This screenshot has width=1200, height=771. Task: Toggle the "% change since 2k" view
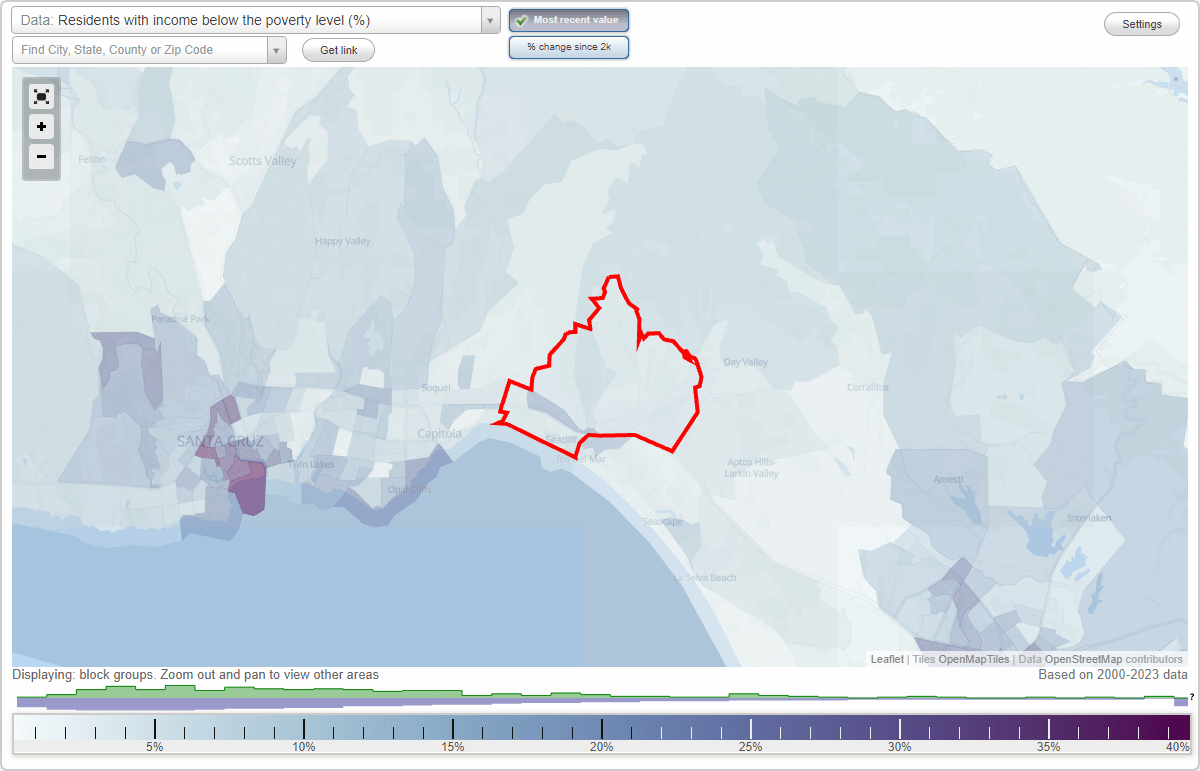click(x=569, y=46)
